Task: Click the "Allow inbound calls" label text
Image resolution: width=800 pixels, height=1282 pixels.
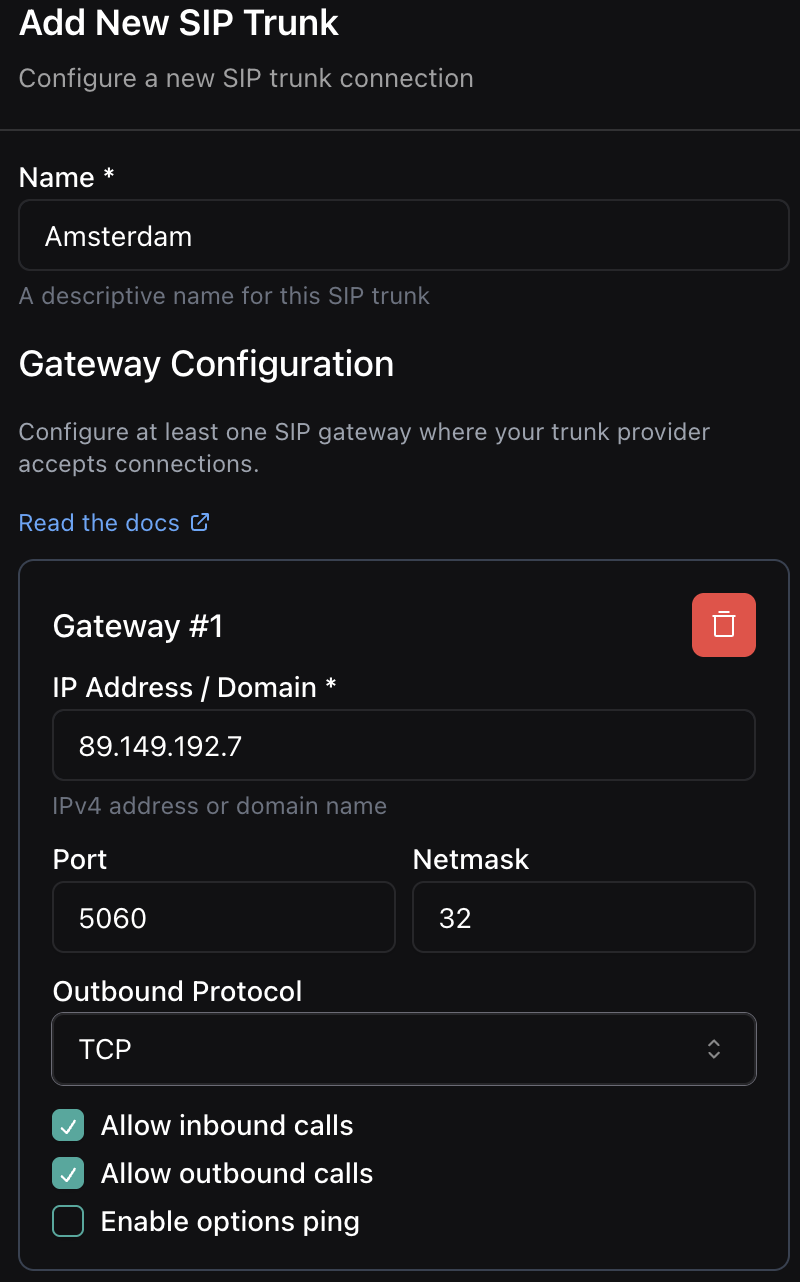Action: [x=227, y=1126]
